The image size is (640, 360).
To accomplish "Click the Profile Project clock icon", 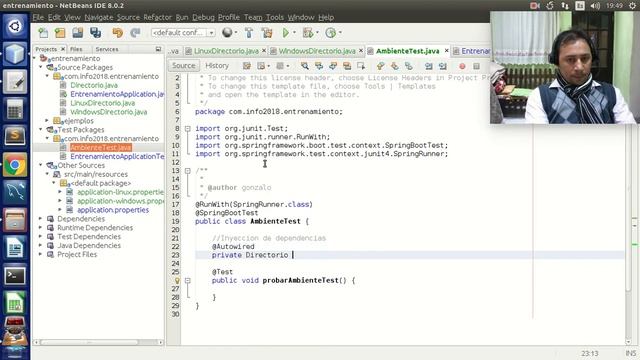I will point(331,33).
